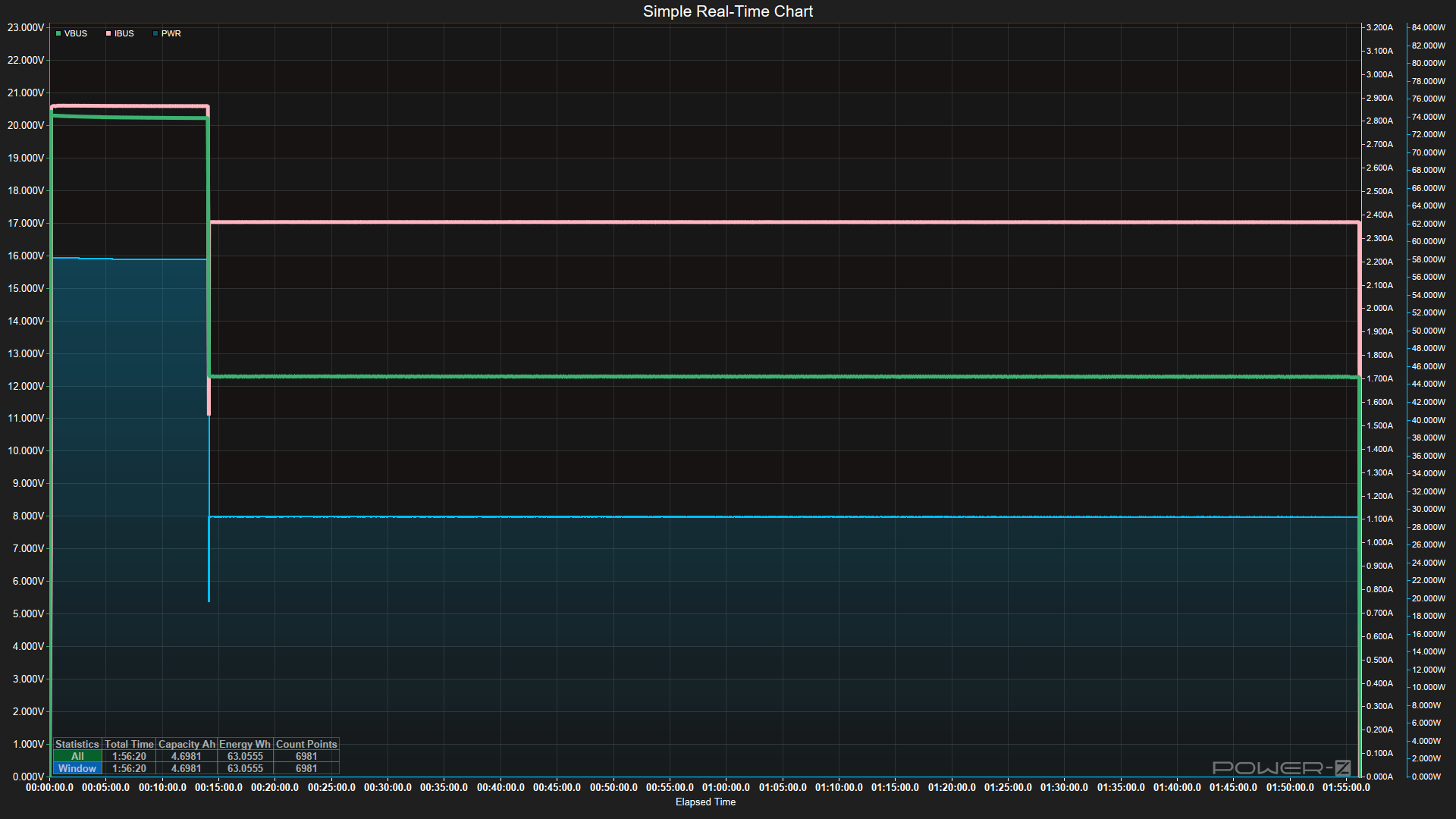1456x819 pixels.
Task: Click the 74.000W power axis label
Action: tap(1429, 117)
